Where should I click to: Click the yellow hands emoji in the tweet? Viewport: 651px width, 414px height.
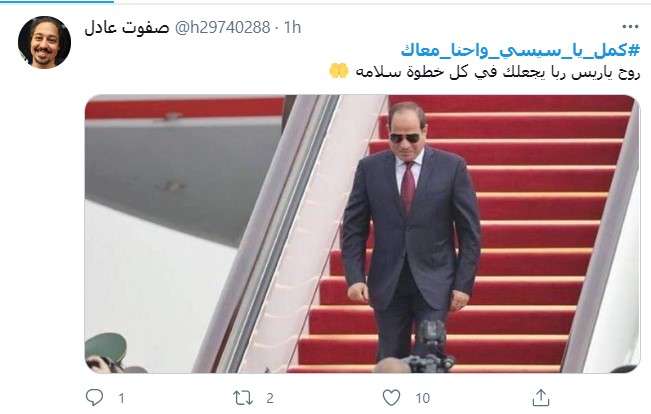(x=339, y=71)
